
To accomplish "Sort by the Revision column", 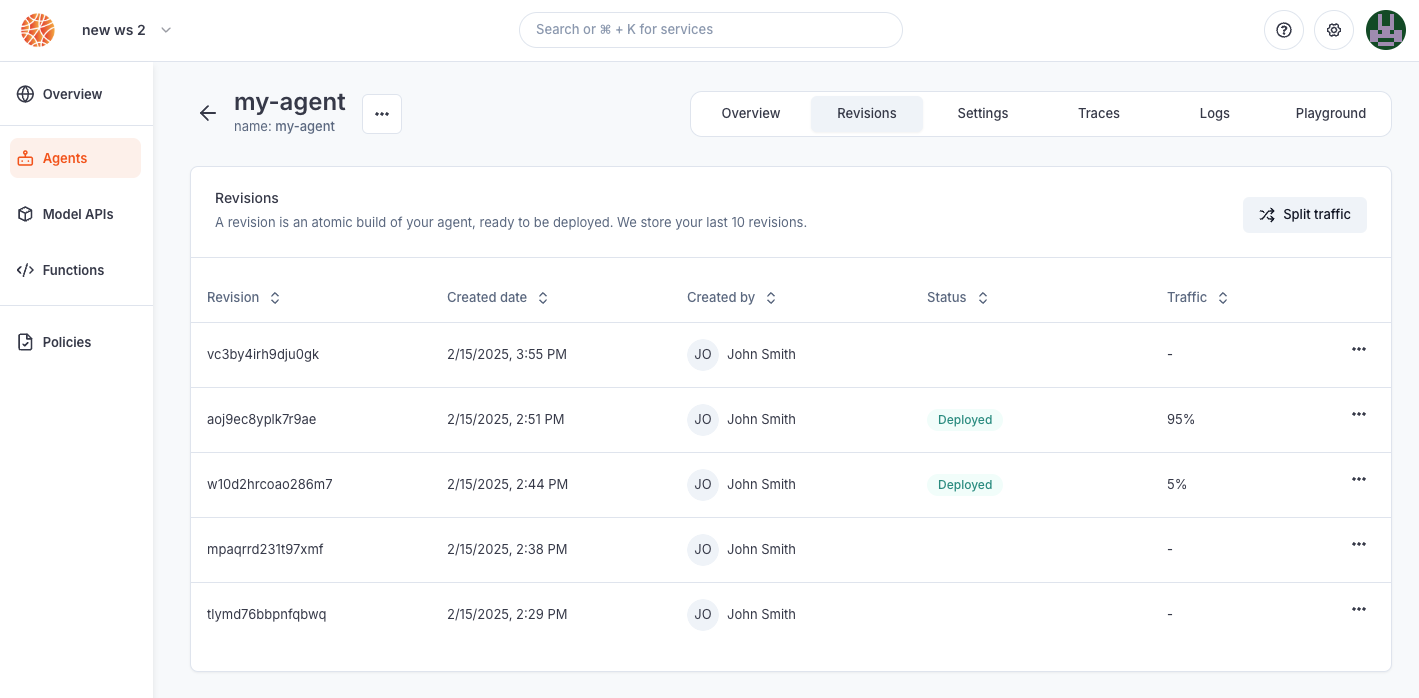I will coord(244,297).
